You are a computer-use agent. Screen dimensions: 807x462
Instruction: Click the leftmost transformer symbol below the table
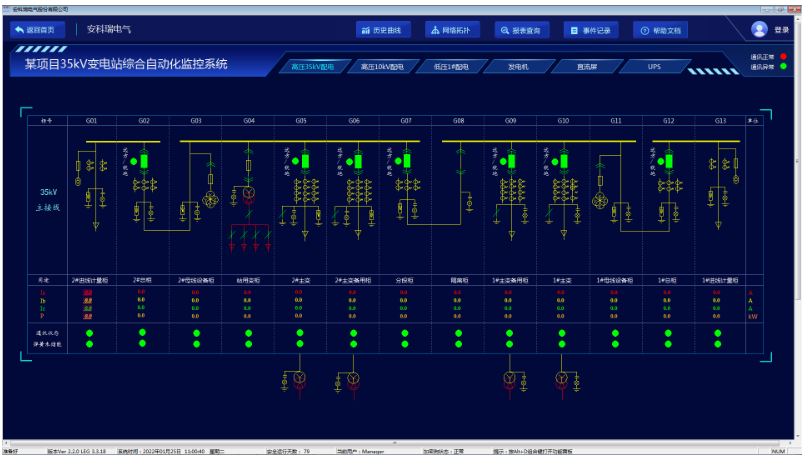(299, 378)
